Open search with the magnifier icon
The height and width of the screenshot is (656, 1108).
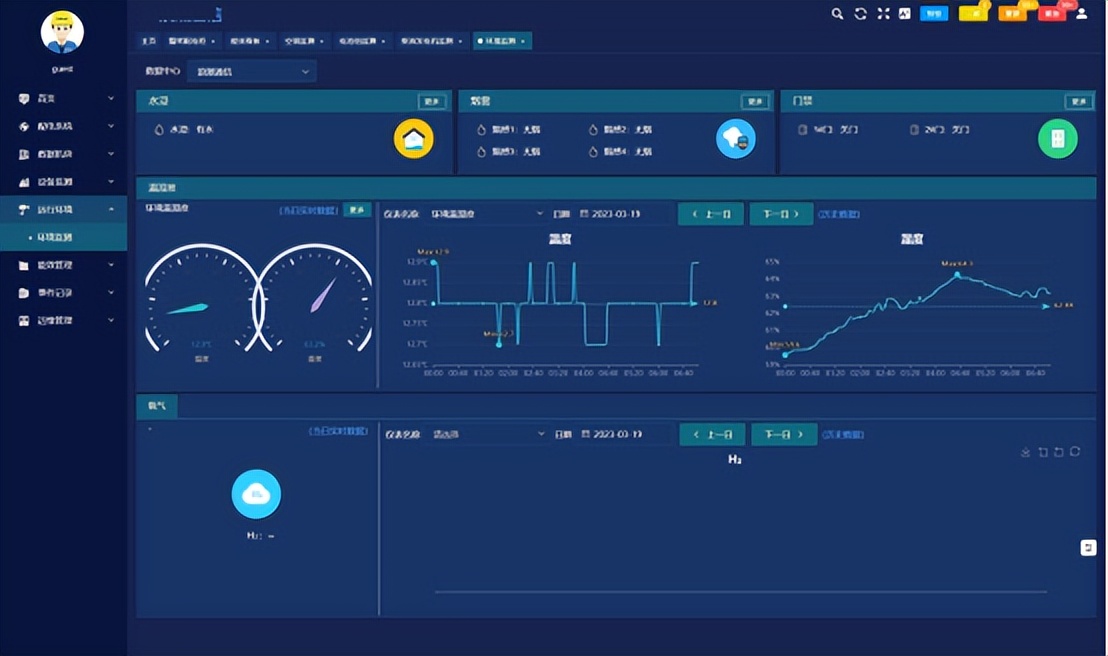[x=837, y=13]
